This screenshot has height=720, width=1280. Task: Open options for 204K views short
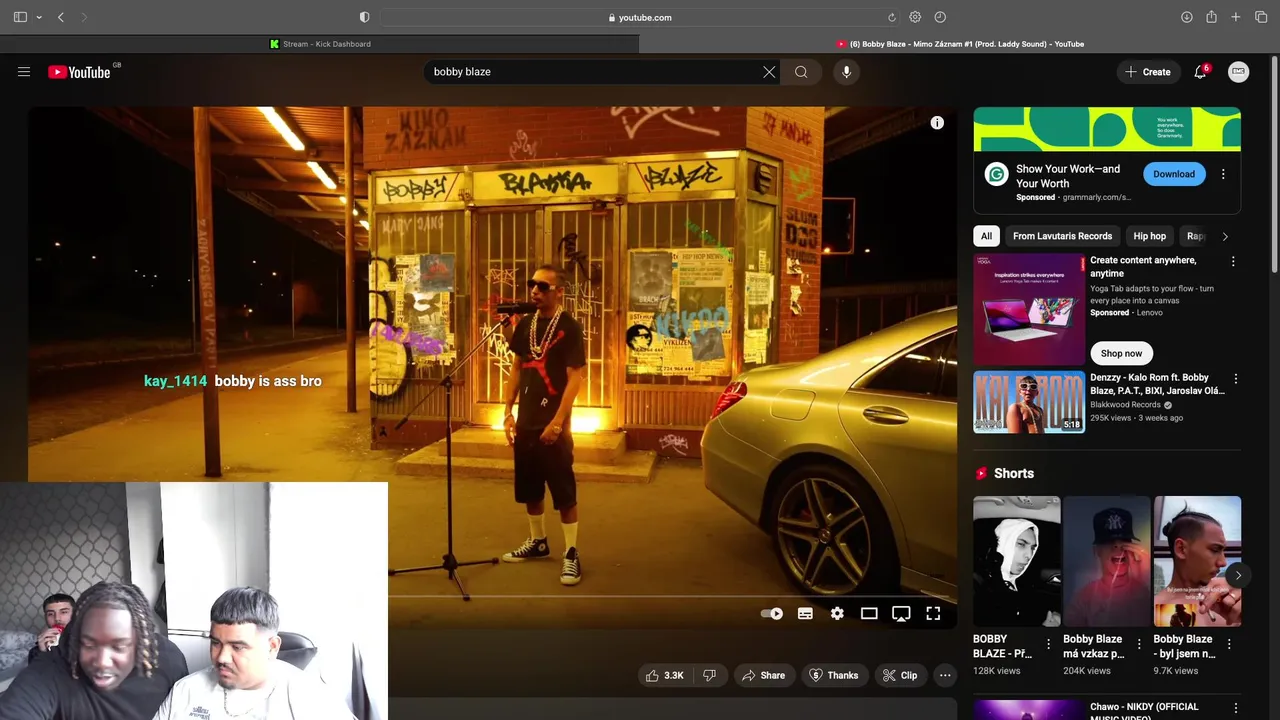1138,644
